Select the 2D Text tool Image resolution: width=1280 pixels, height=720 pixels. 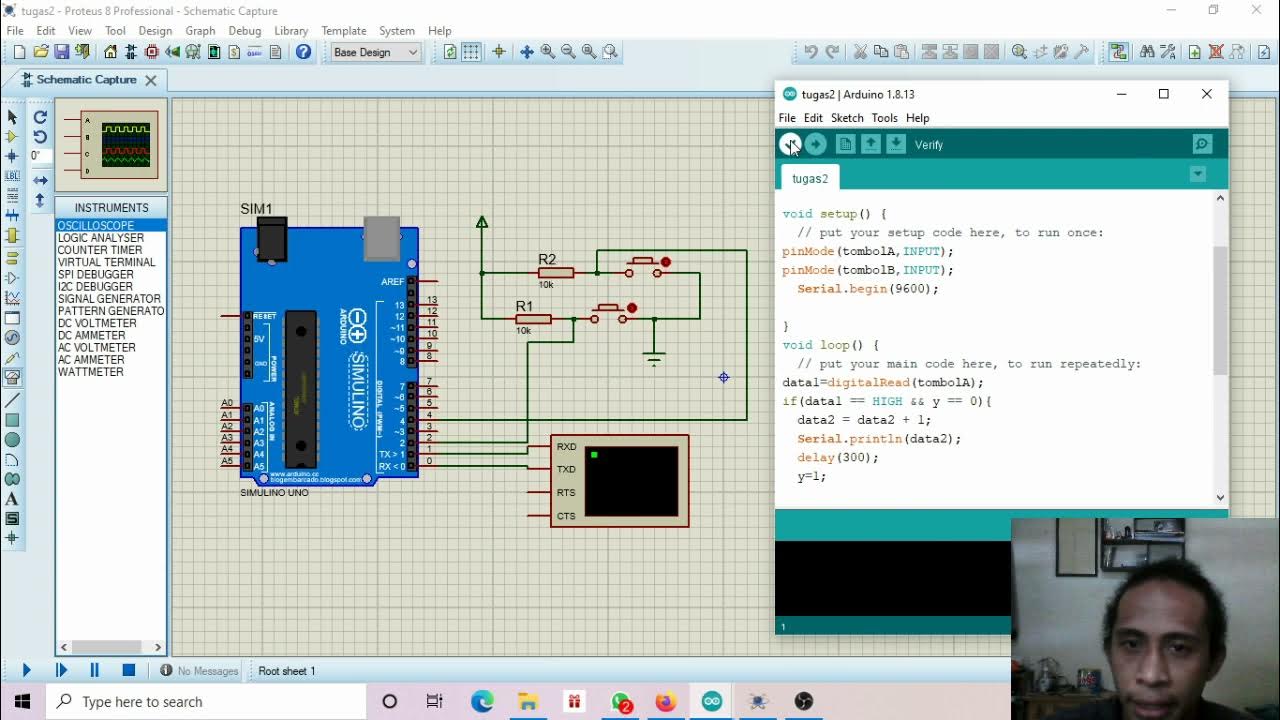click(12, 499)
